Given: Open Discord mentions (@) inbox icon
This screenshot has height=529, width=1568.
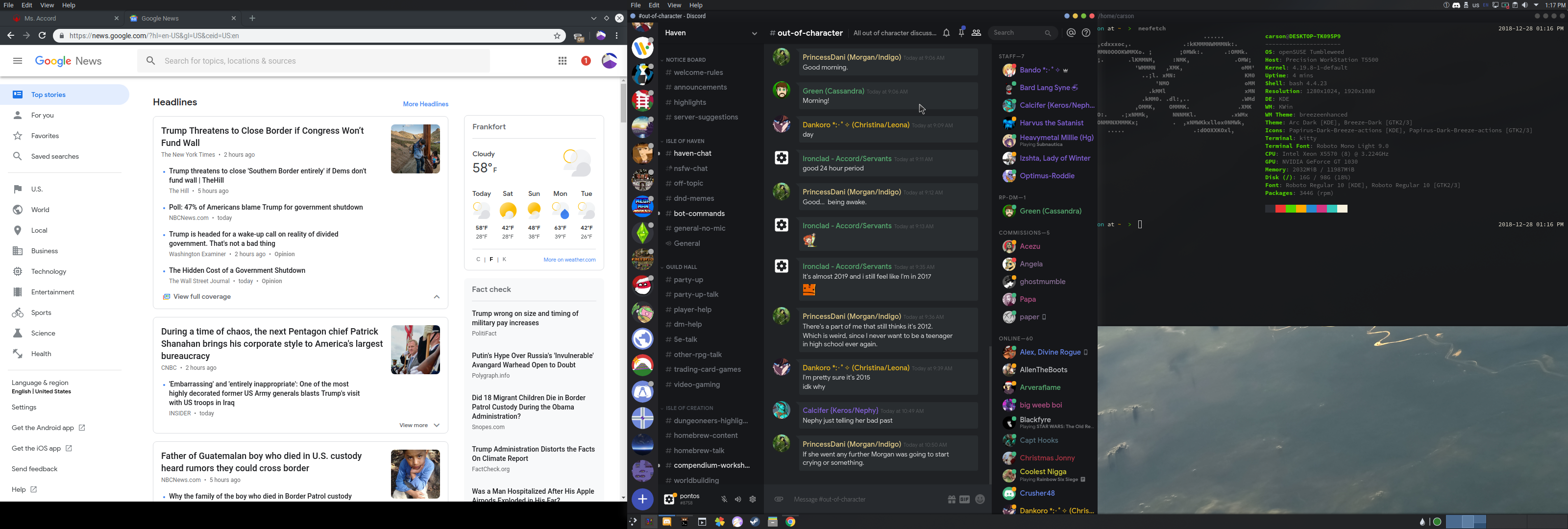Looking at the screenshot, I should pyautogui.click(x=1071, y=33).
